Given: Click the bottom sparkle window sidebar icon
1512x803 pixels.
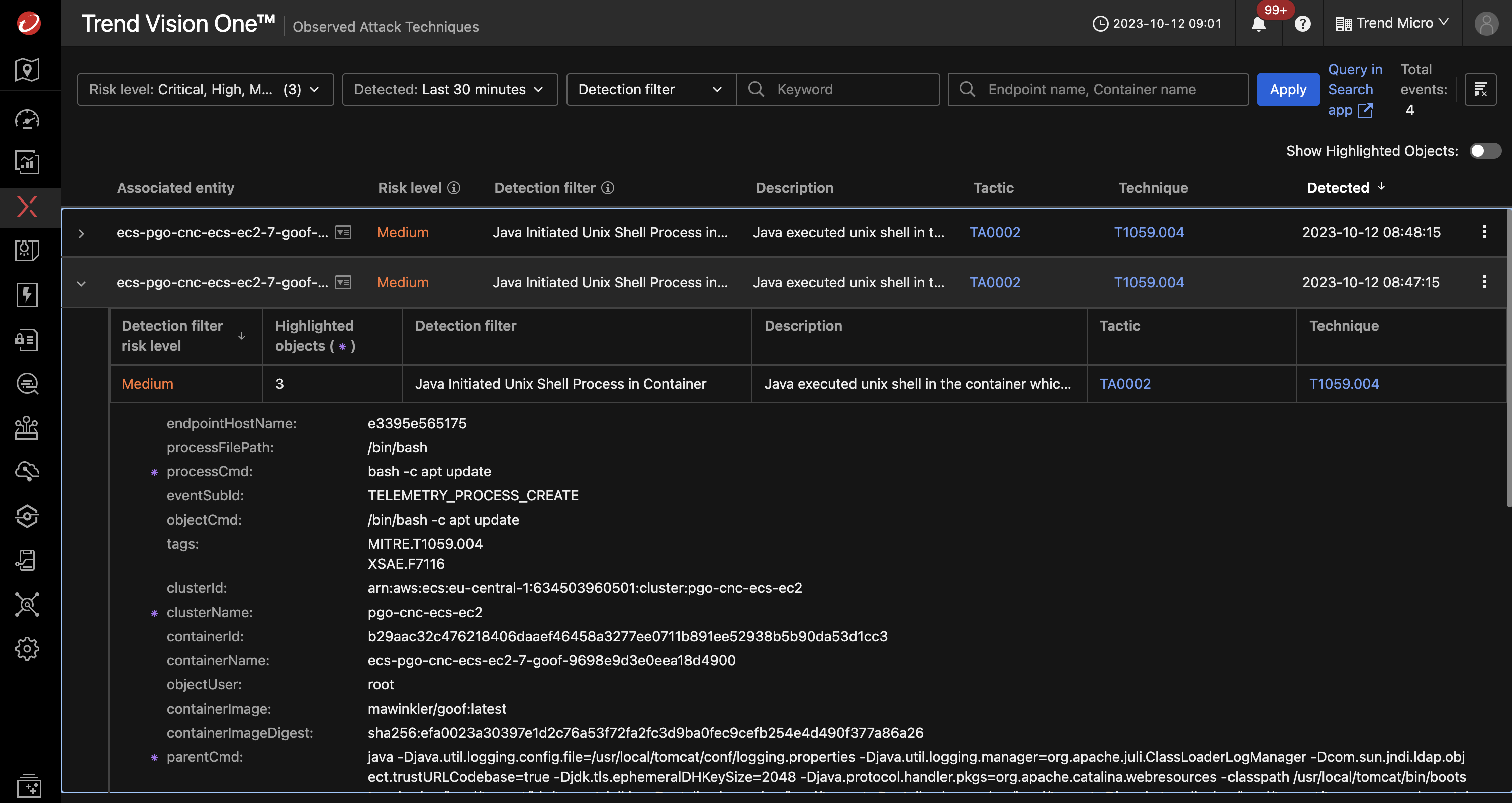Looking at the screenshot, I should [x=28, y=786].
